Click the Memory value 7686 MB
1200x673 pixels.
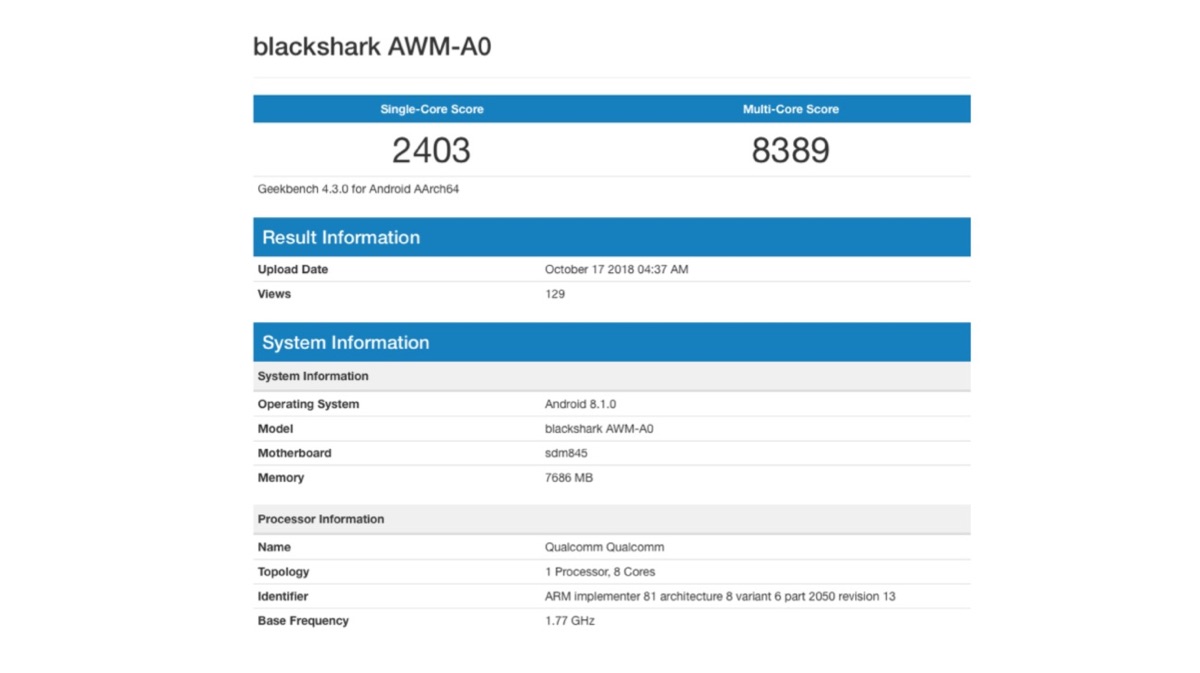[568, 478]
